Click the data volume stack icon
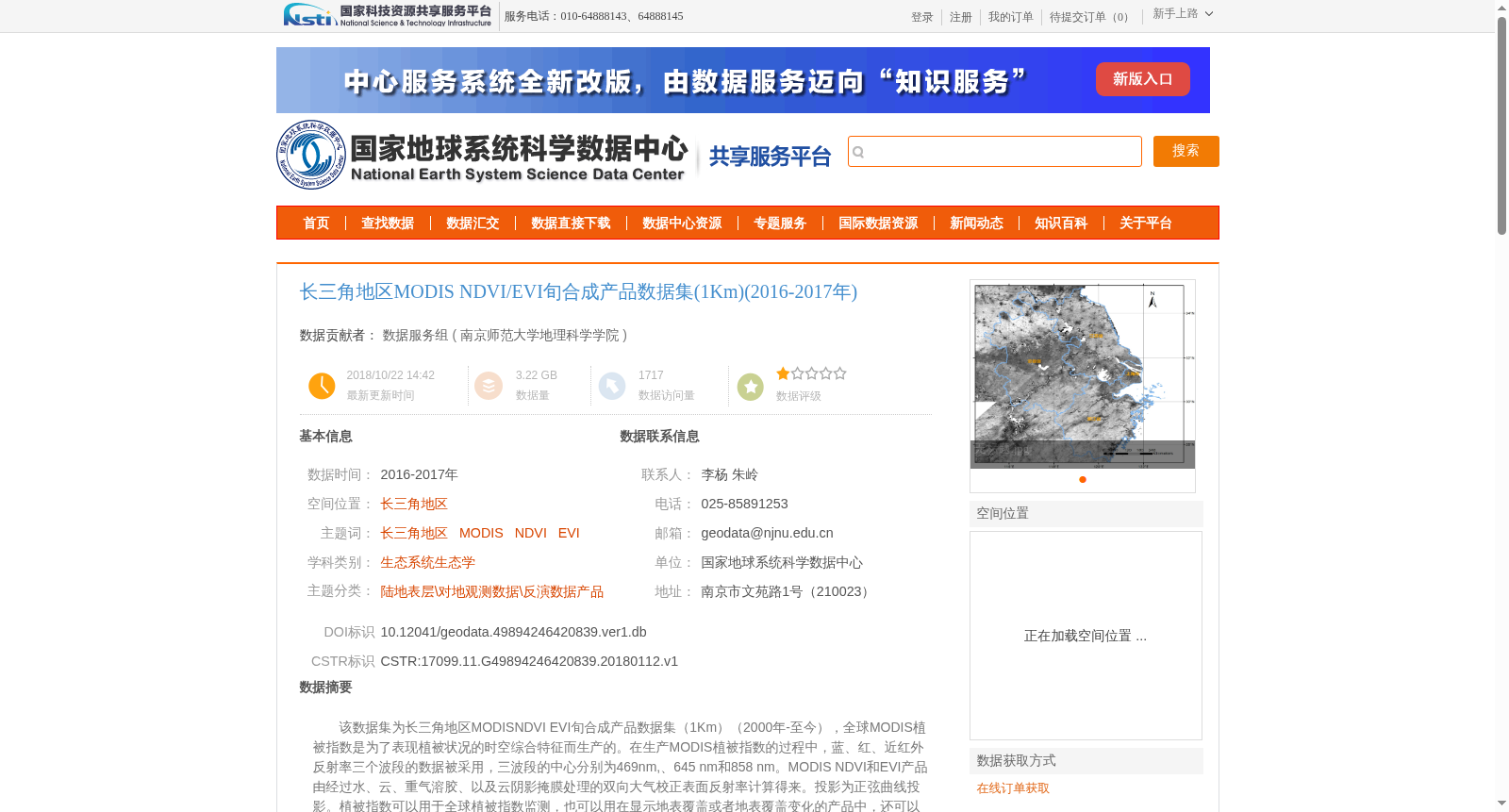This screenshot has width=1509, height=812. click(x=489, y=386)
